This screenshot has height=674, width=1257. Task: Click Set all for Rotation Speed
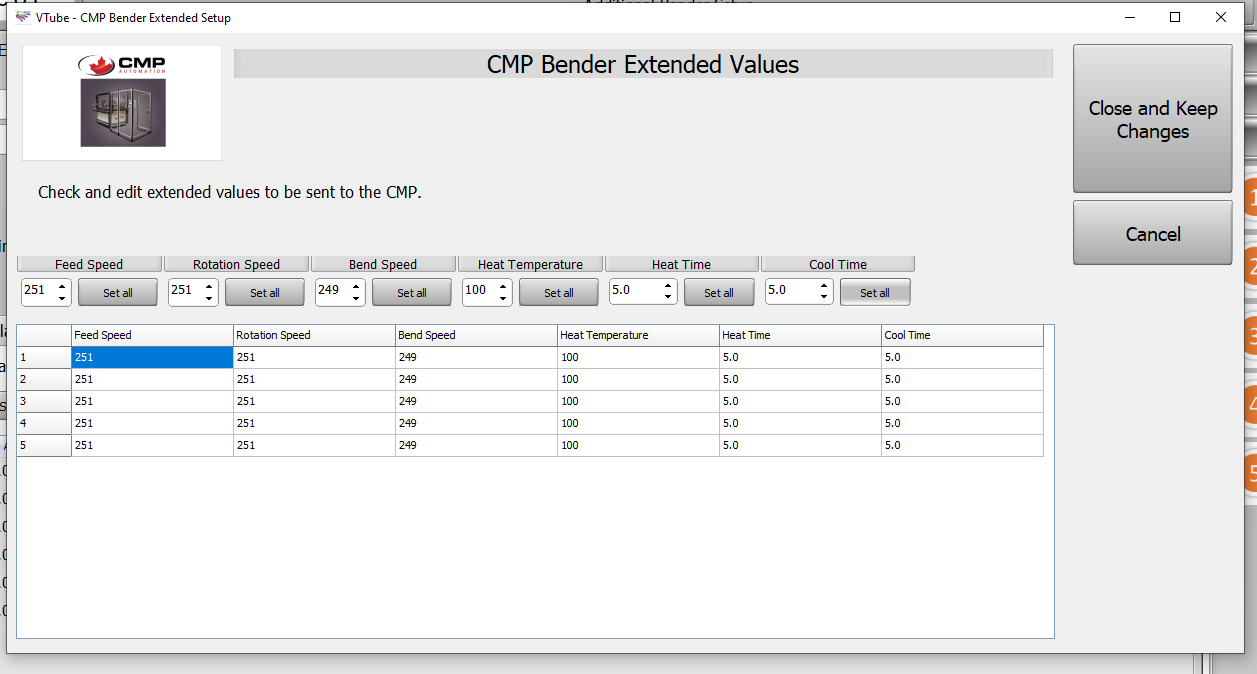click(x=265, y=292)
